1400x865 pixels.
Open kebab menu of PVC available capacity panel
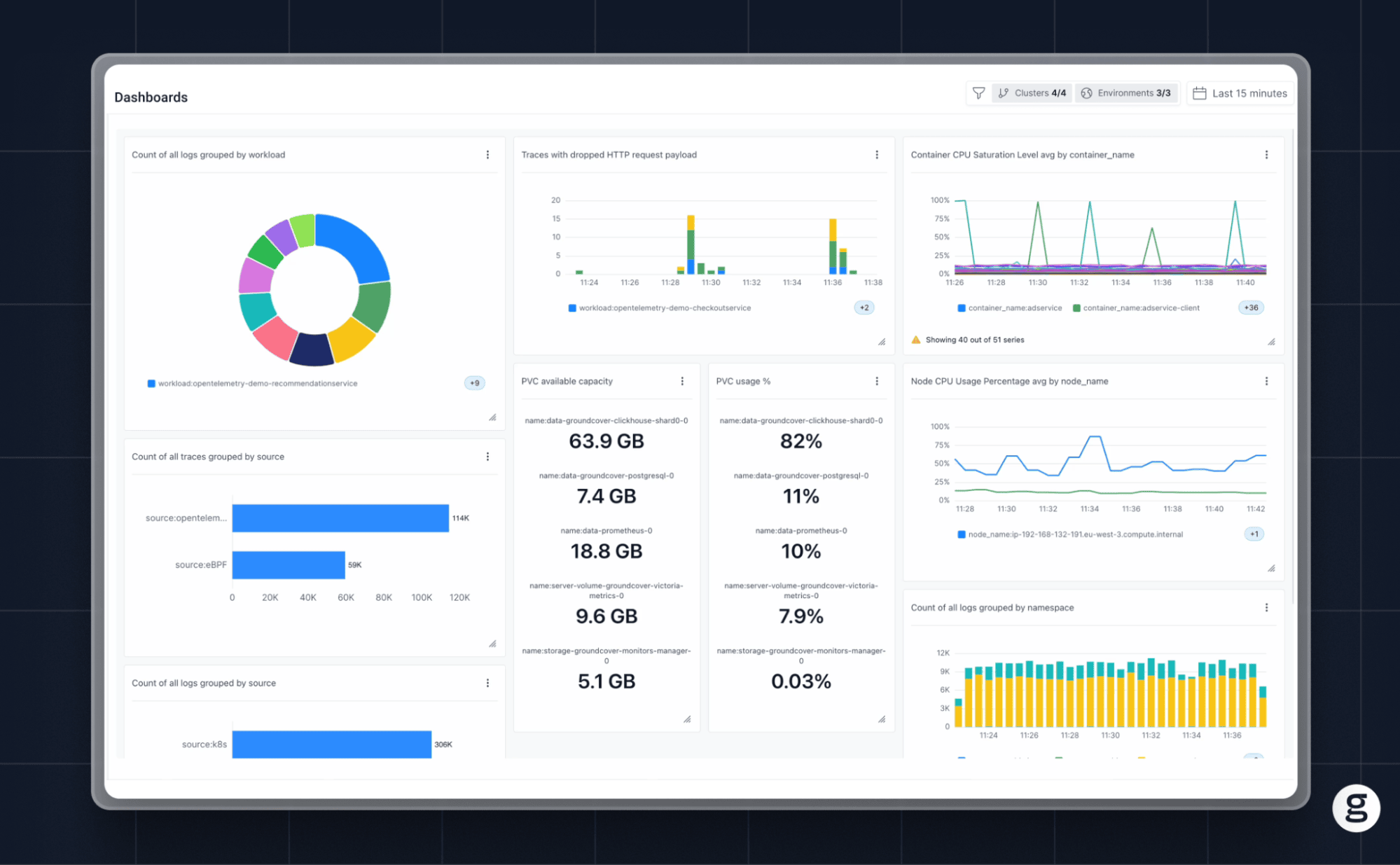(x=682, y=381)
